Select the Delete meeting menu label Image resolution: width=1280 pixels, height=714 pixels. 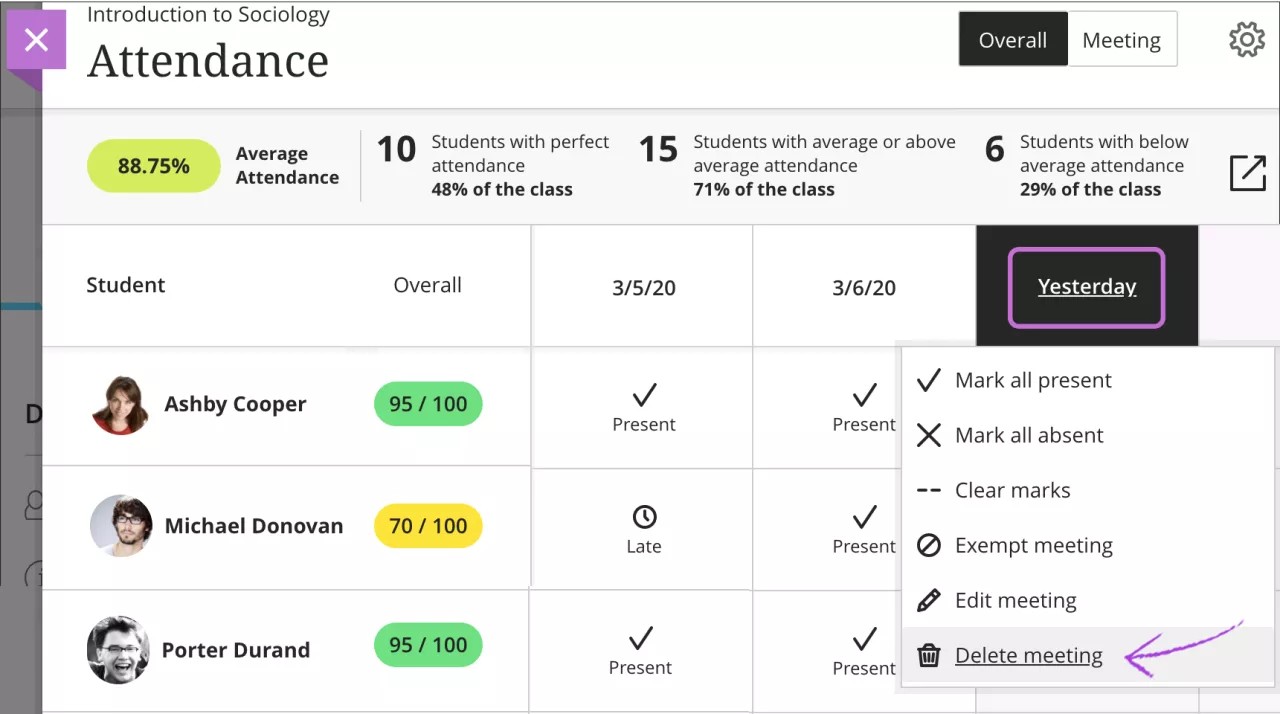point(1028,656)
